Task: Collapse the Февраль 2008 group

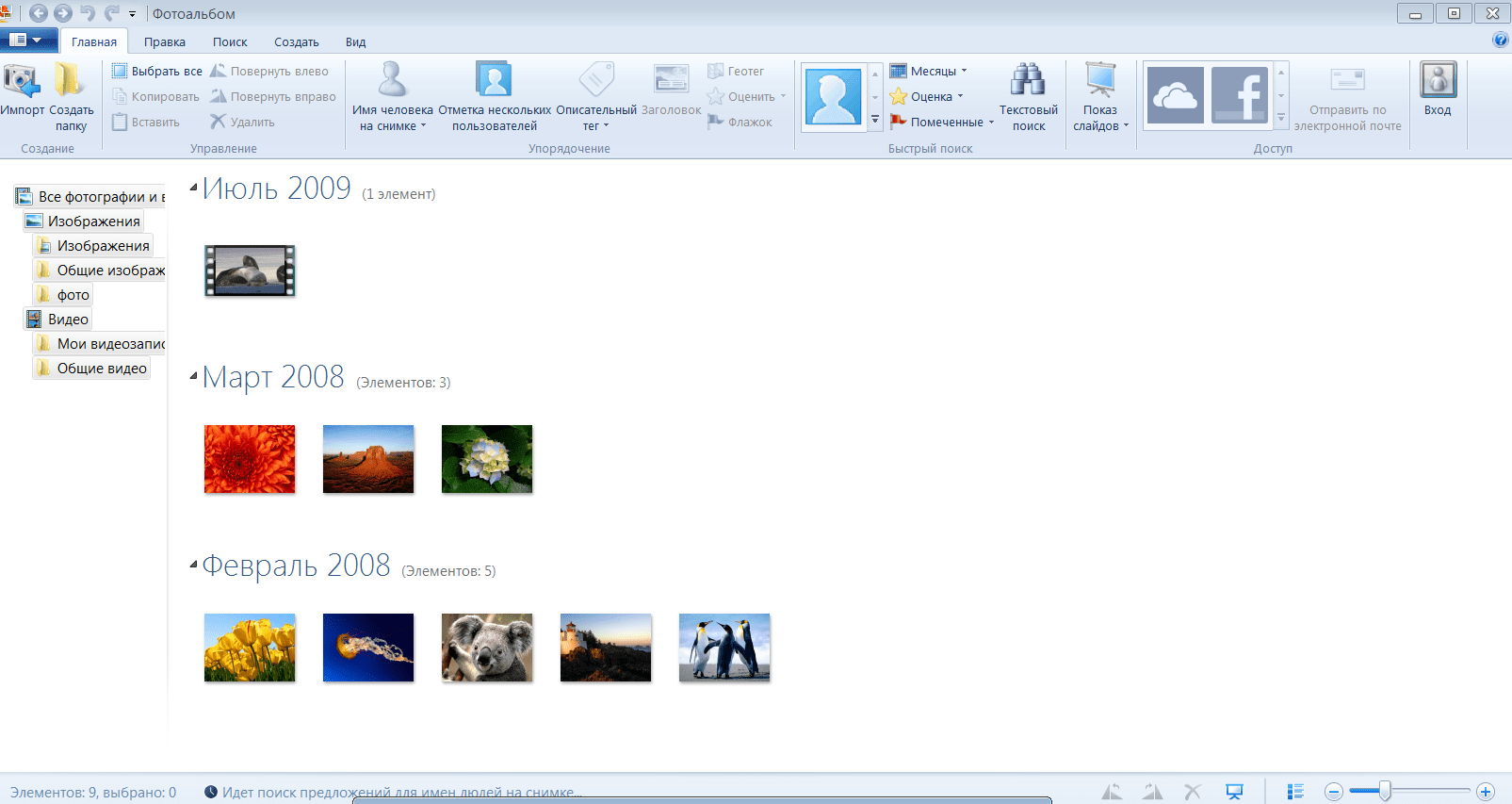Action: [x=193, y=565]
